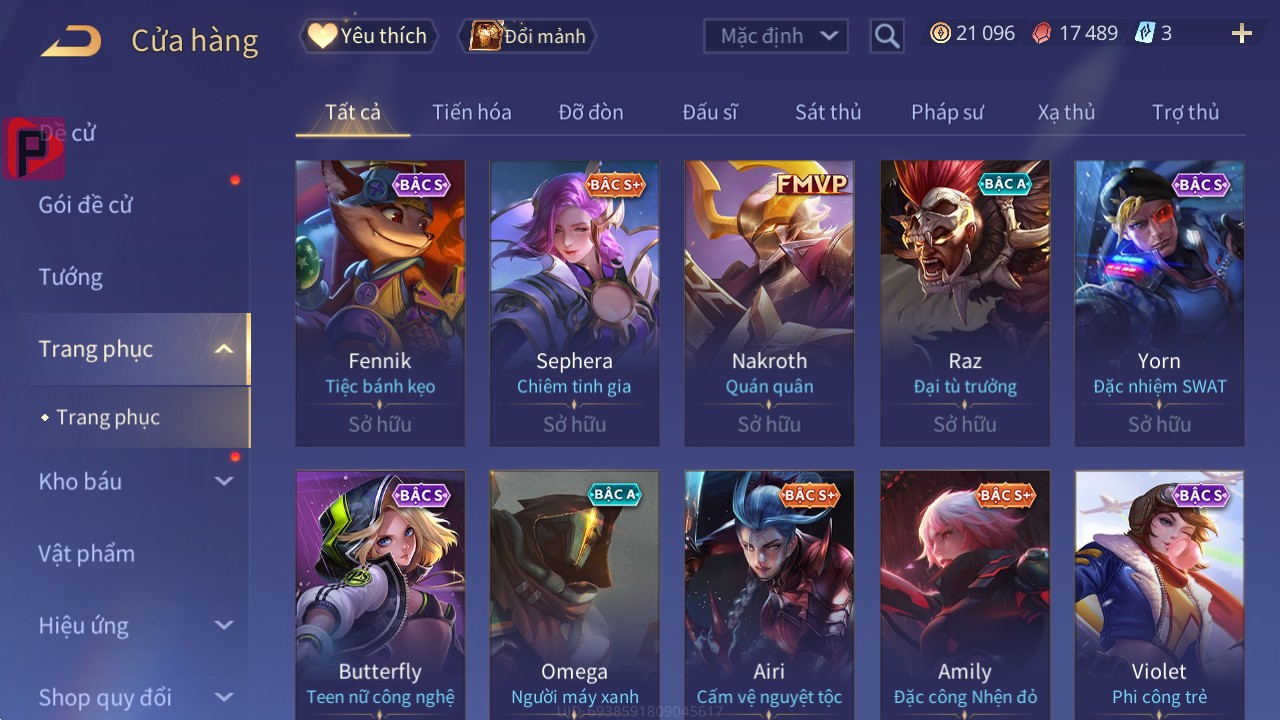The width and height of the screenshot is (1280, 720).
Task: Click the back arrow icon
Action: [71, 41]
